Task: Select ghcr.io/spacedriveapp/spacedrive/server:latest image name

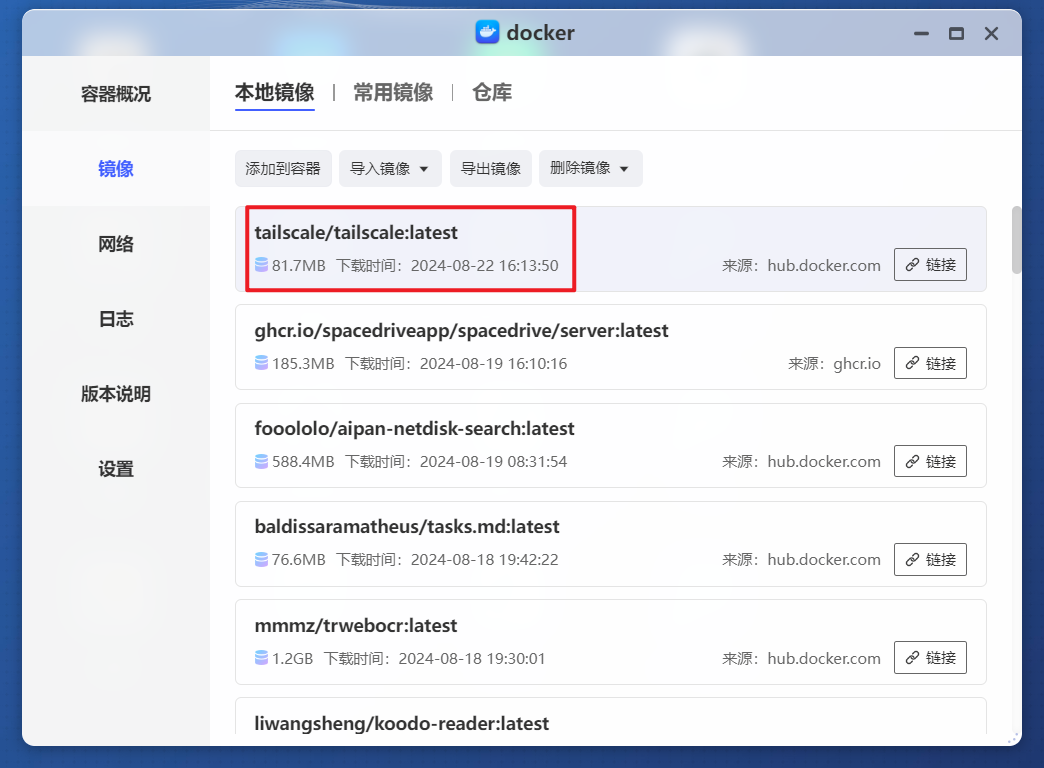Action: (x=461, y=330)
